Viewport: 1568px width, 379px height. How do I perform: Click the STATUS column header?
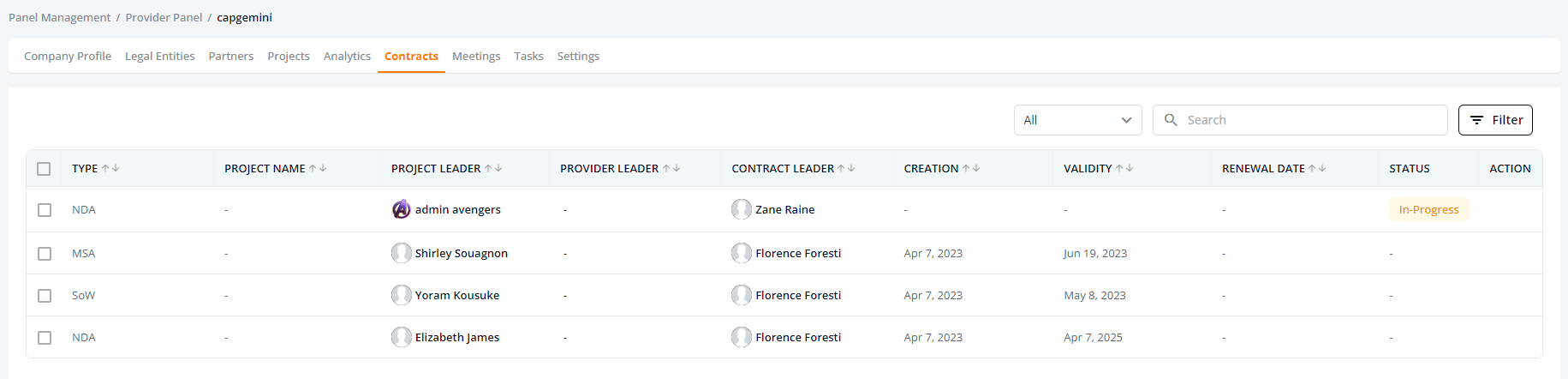coord(1410,169)
